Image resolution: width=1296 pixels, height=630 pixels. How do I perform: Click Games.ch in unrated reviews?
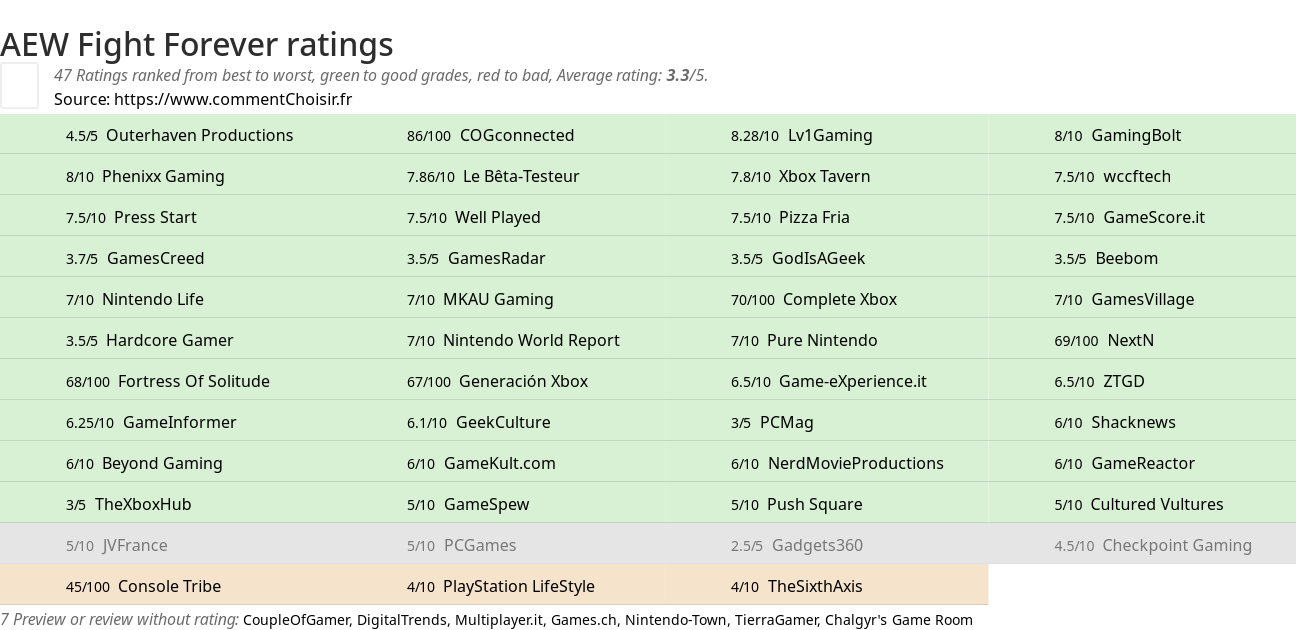point(584,620)
